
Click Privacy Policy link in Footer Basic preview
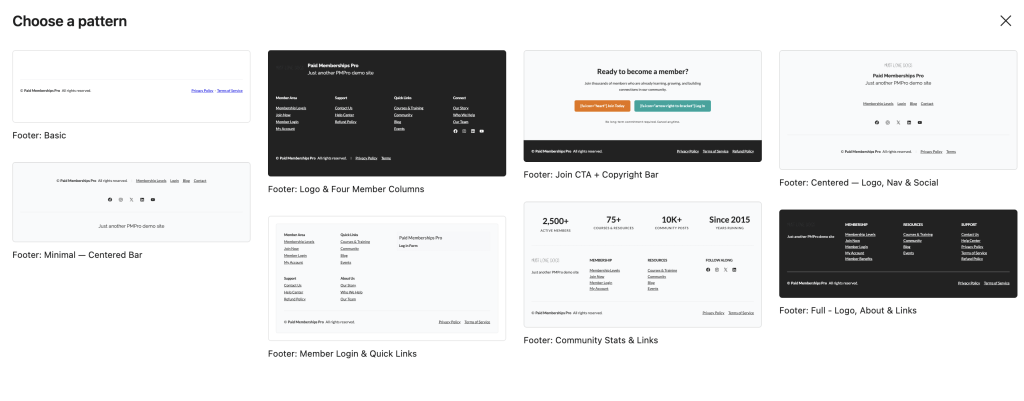[202, 91]
